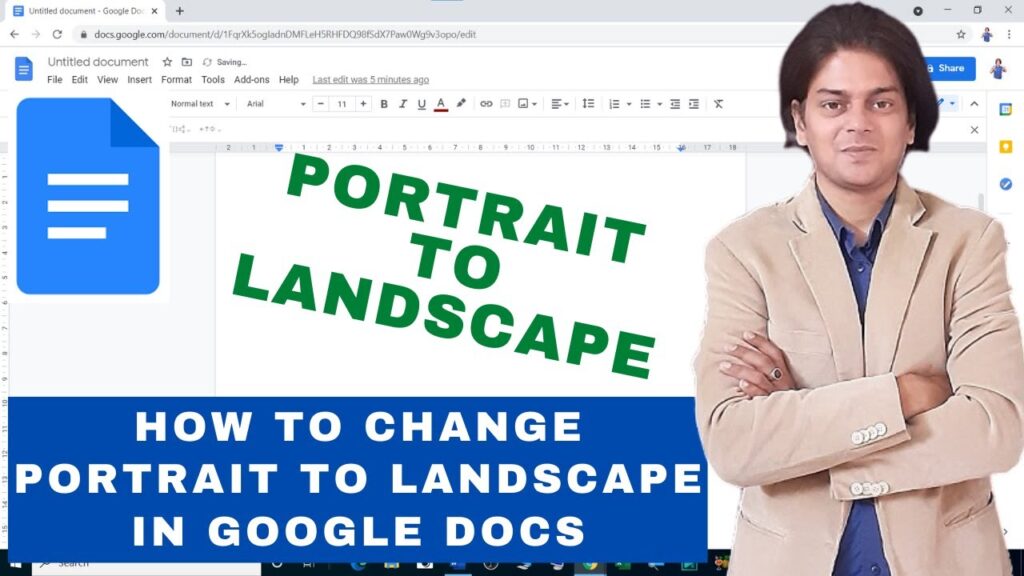The image size is (1024, 576).
Task: Open a new browser tab
Action: pyautogui.click(x=180, y=11)
